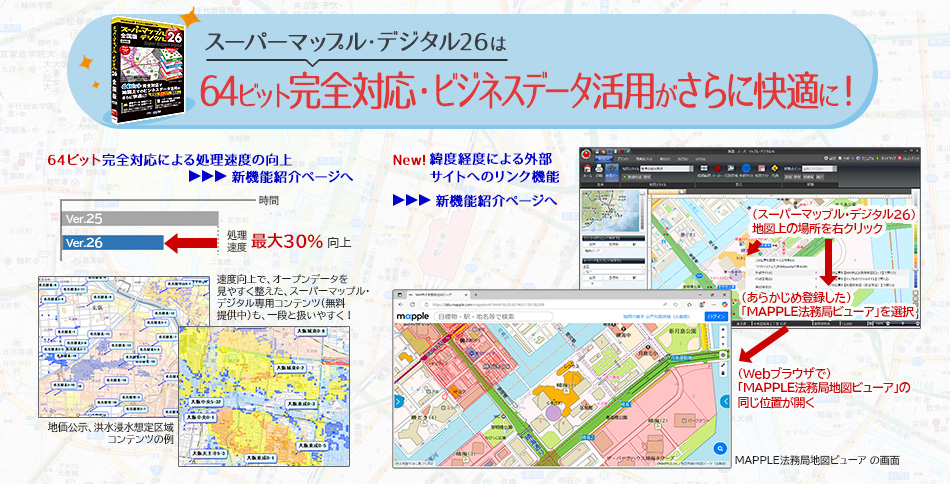Click the mapple logo in the web viewer

click(413, 317)
